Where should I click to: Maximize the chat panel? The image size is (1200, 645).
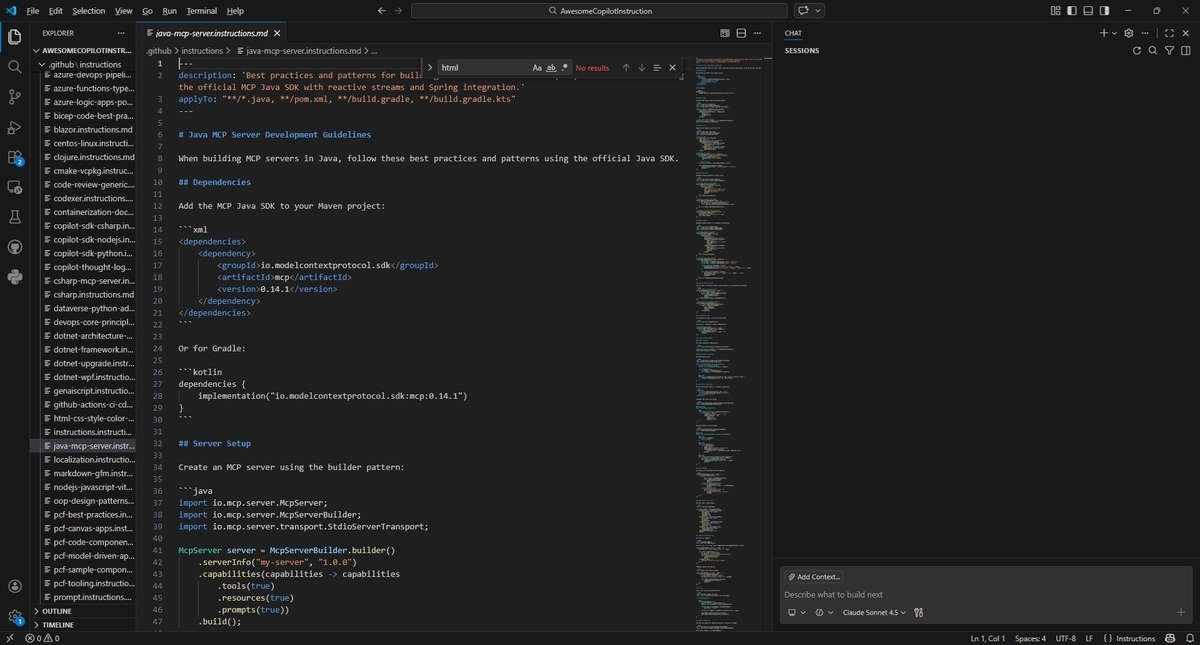click(x=1169, y=33)
